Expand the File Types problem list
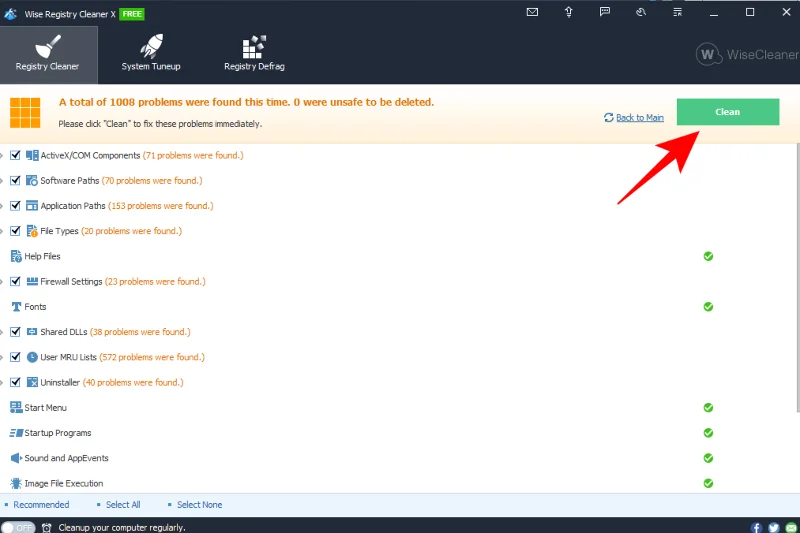 3,231
